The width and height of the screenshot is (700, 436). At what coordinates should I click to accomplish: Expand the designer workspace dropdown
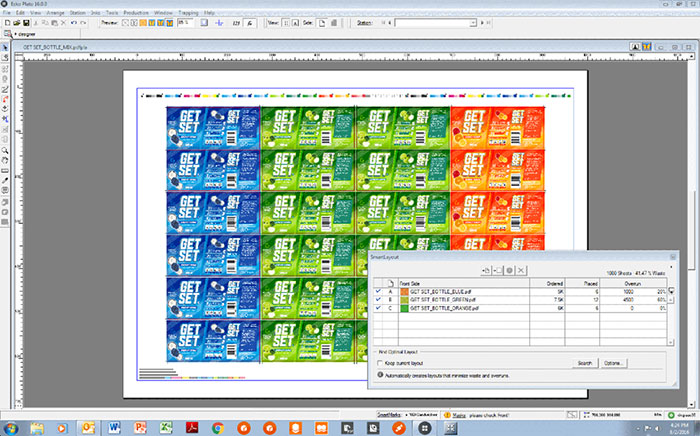(x=16, y=34)
